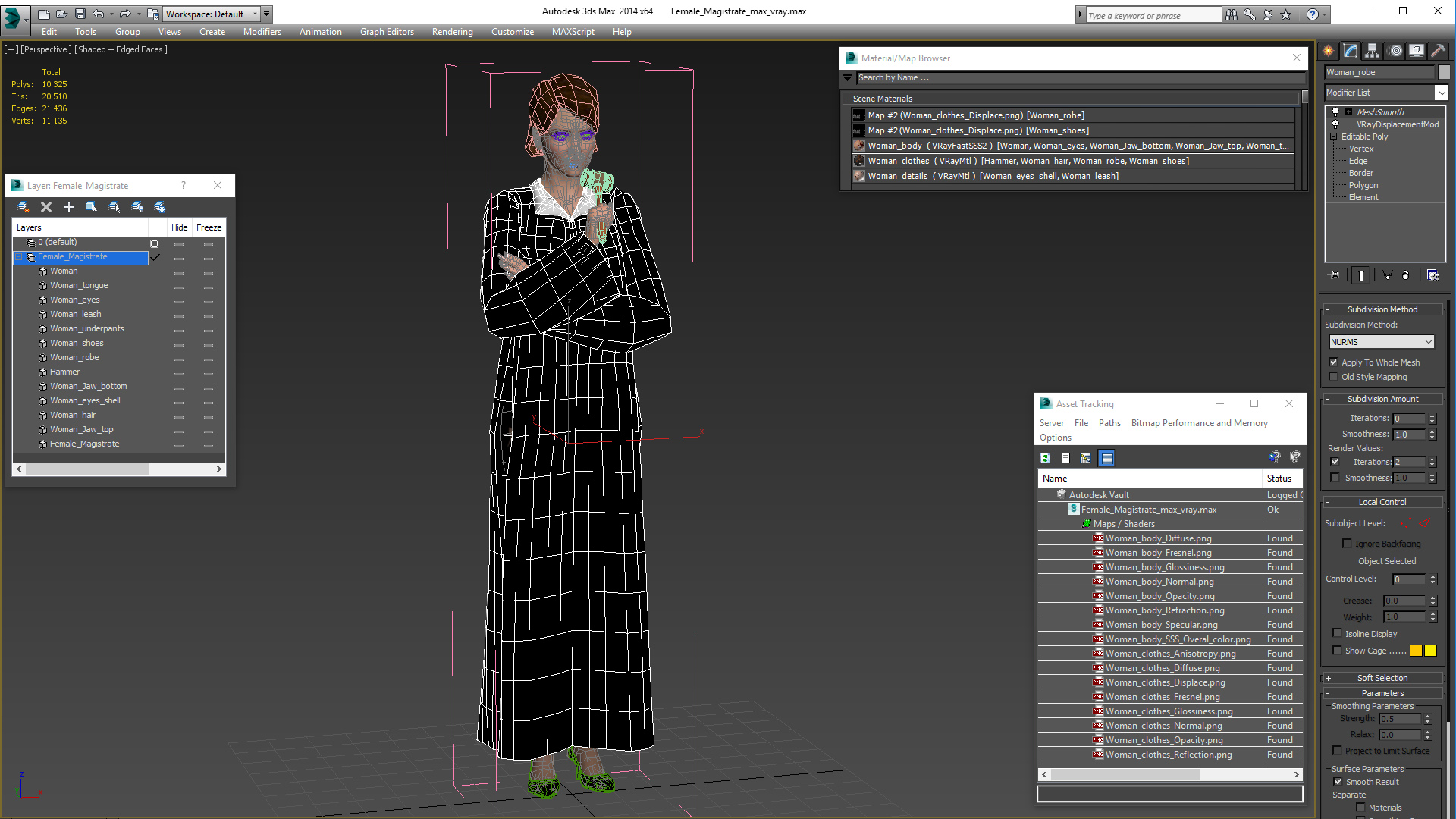Click Remove Modifier trash icon in stack
This screenshot has height=819, width=1456.
[x=1406, y=275]
